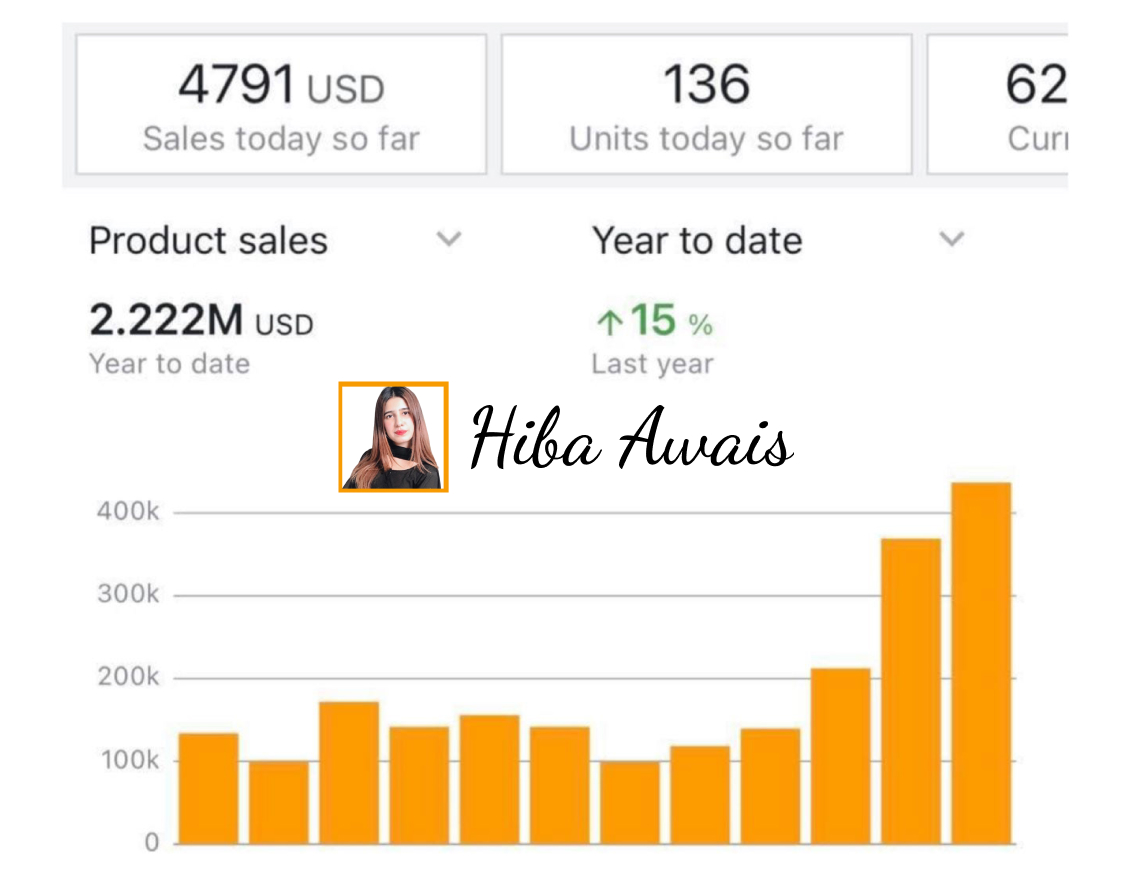Viewport: 1131px width, 873px height.
Task: Click the 2.222M USD sales figure
Action: 201,321
